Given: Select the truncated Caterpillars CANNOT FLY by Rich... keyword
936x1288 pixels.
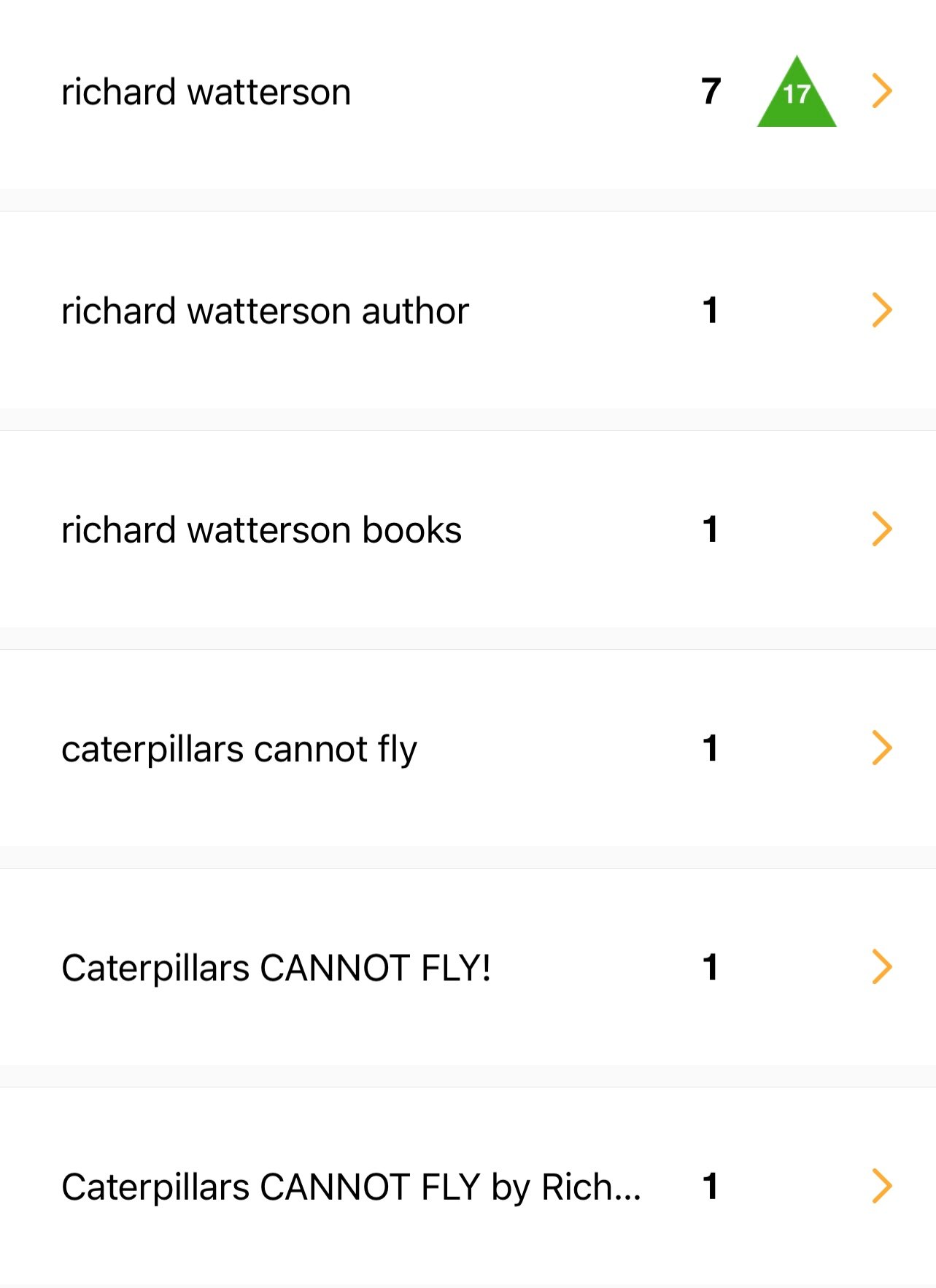Looking at the screenshot, I should 351,1187.
